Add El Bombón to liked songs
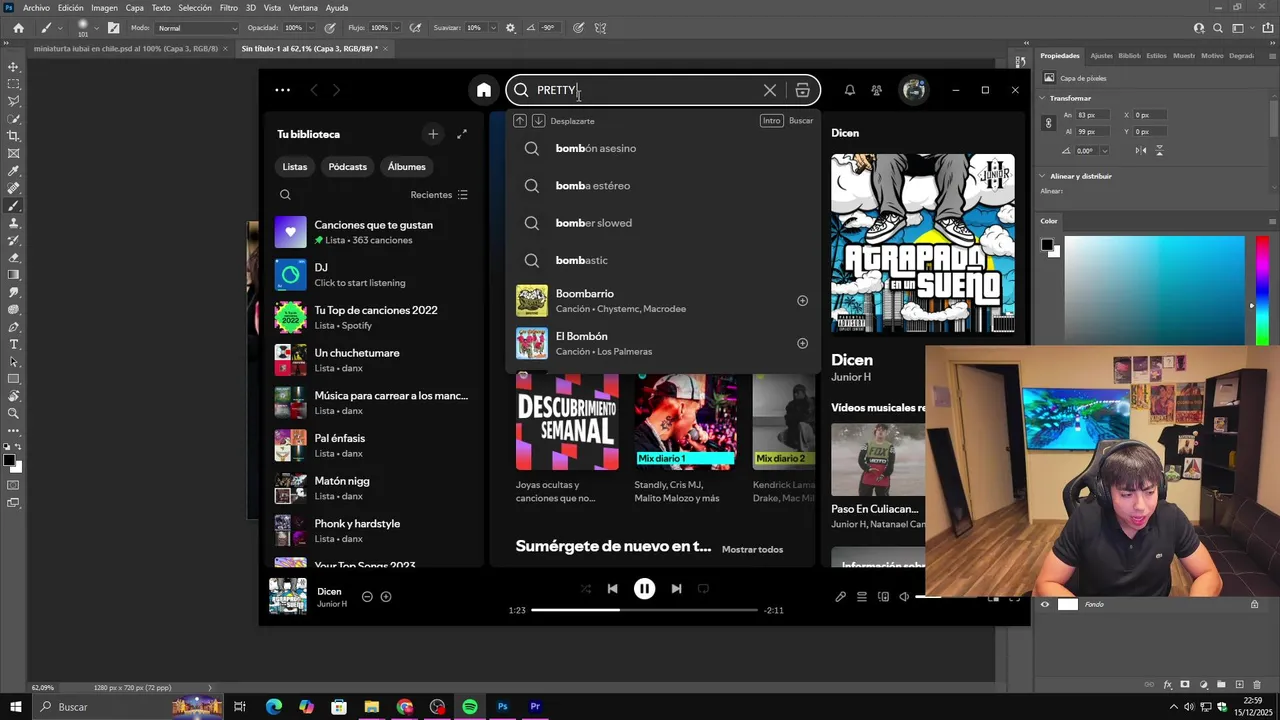The width and height of the screenshot is (1280, 720). [x=802, y=343]
